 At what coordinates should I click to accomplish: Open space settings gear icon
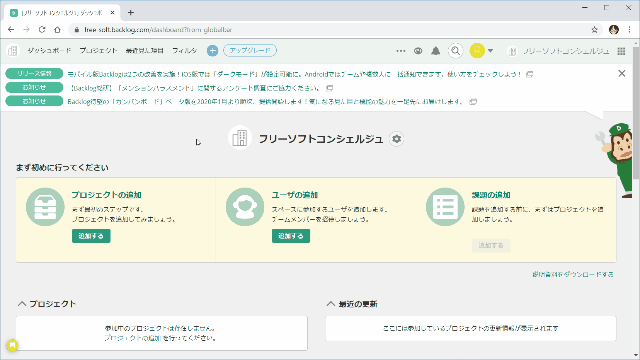coord(396,139)
